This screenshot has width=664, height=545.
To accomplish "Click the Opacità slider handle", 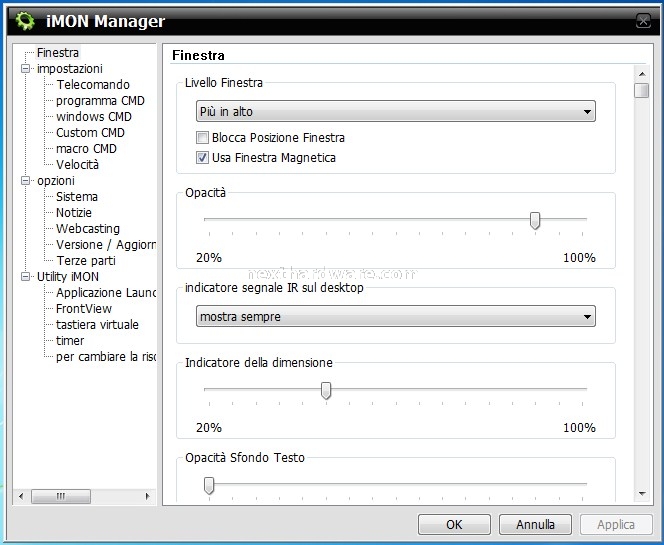I will [535, 221].
